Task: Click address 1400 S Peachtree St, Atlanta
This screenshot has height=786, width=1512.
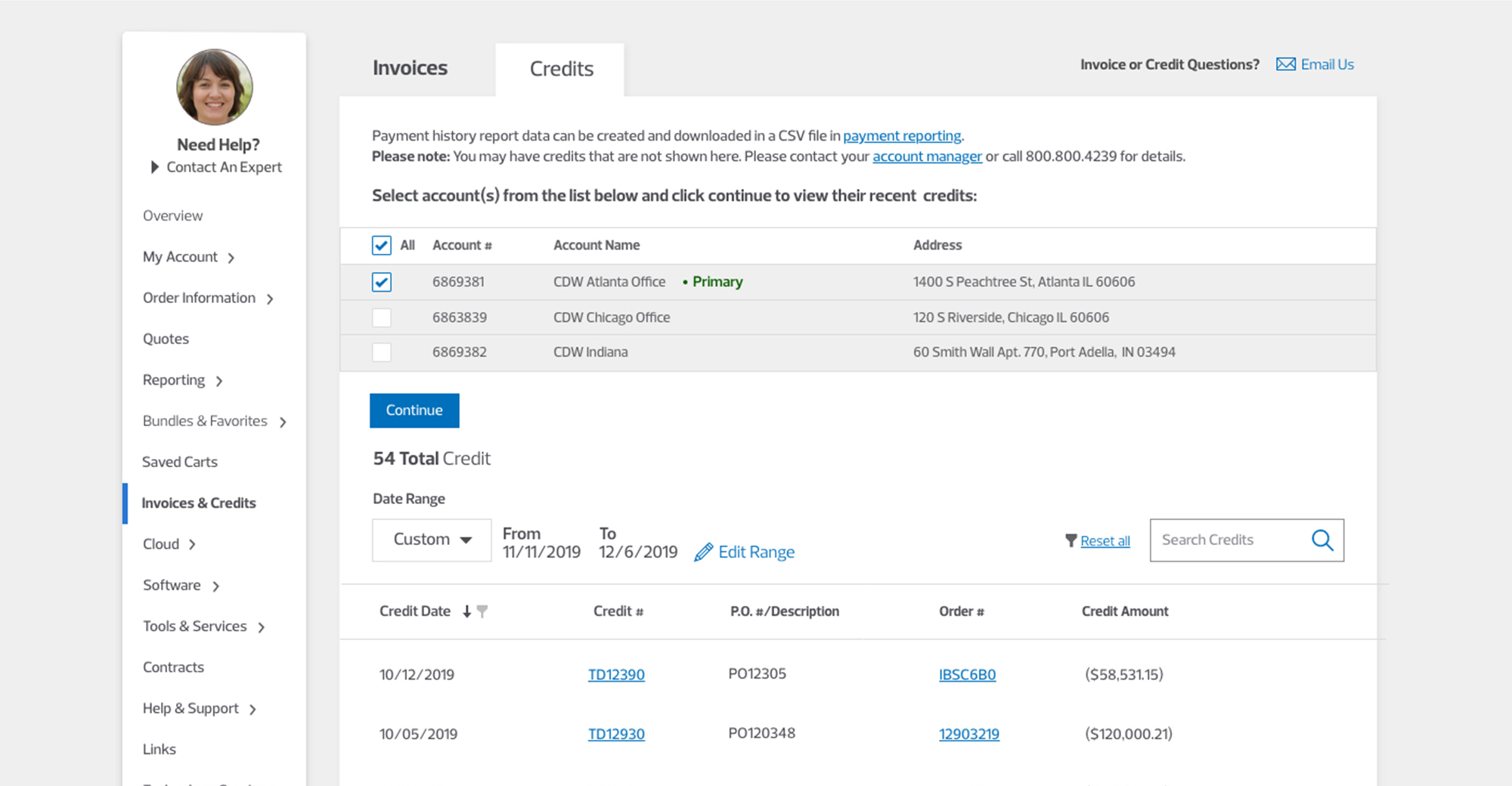Action: pos(1024,282)
